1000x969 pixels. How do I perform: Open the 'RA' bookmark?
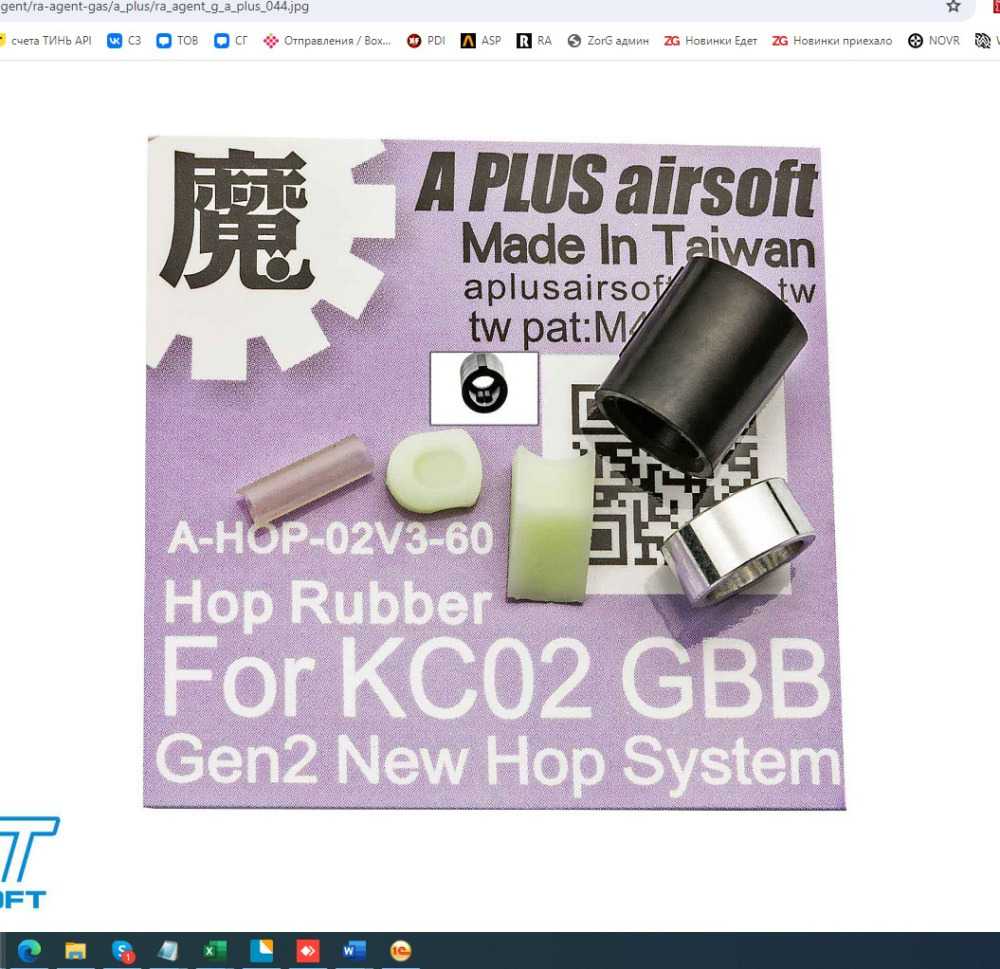534,41
